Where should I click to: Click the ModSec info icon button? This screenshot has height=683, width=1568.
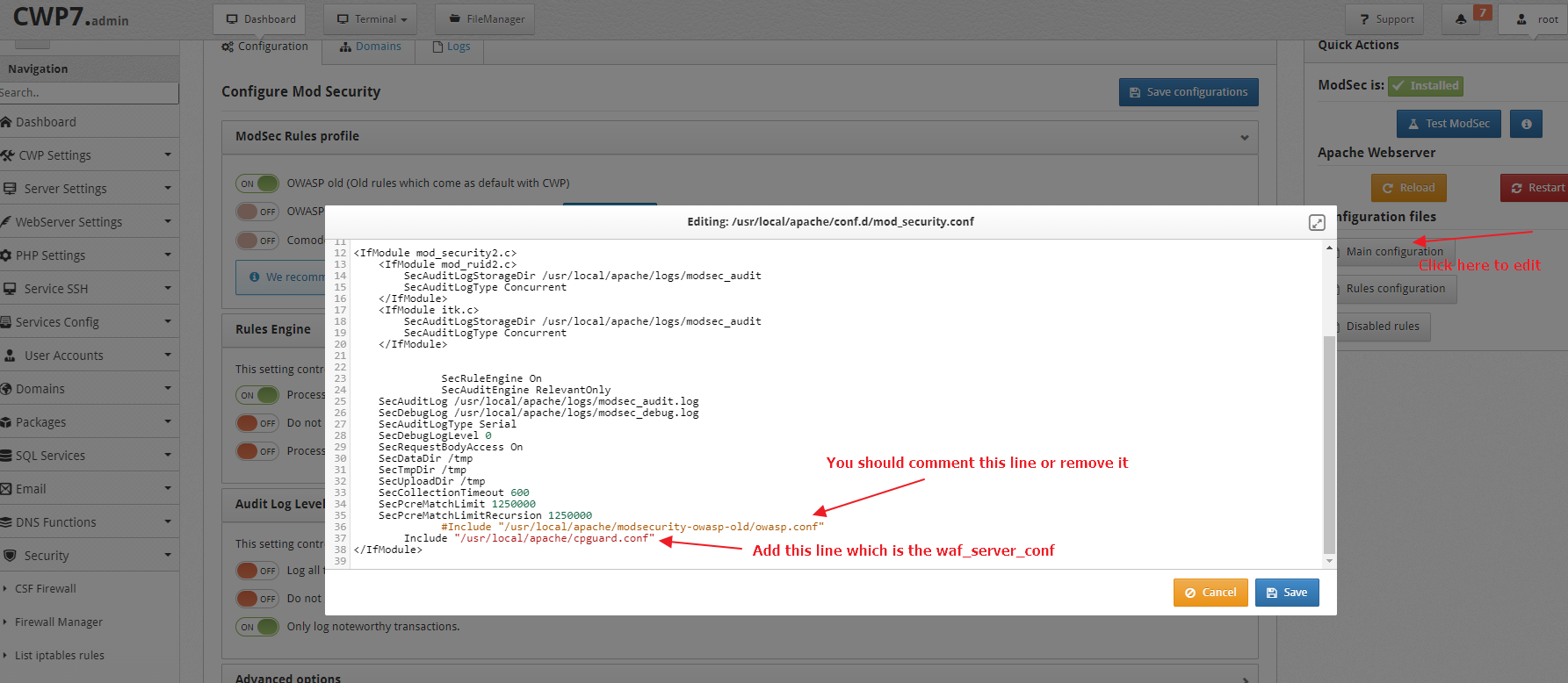point(1526,124)
